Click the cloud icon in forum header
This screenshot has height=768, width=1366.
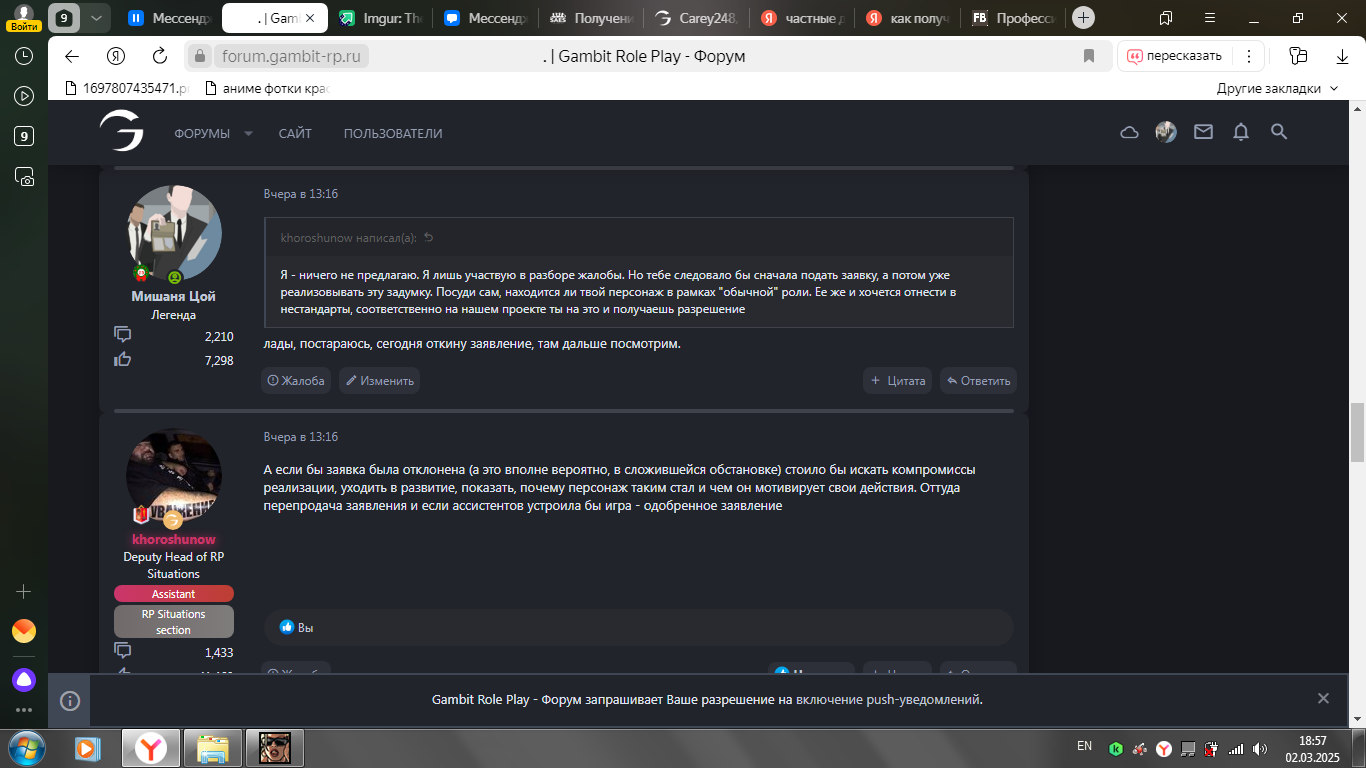tap(1129, 132)
